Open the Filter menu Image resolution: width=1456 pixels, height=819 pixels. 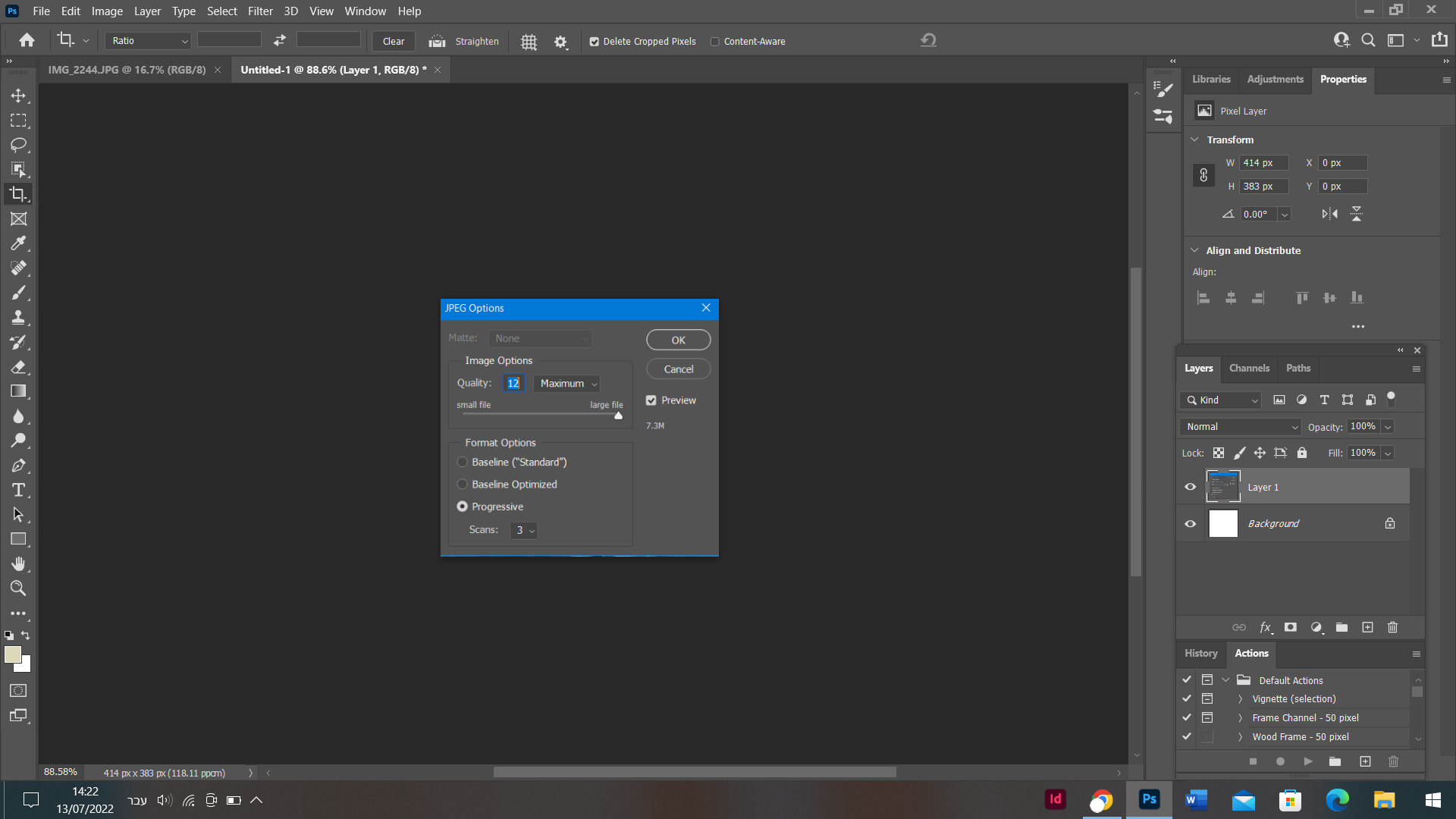(260, 11)
